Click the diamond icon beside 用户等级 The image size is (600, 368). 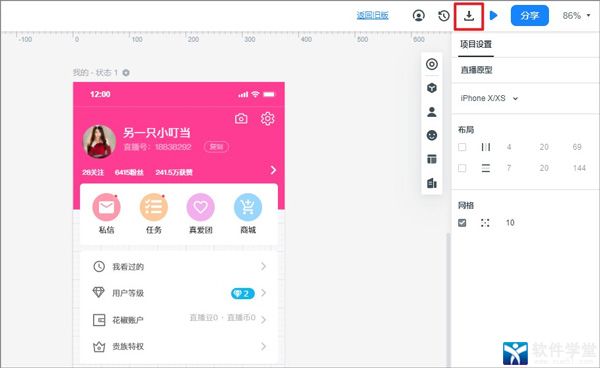pyautogui.click(x=99, y=293)
